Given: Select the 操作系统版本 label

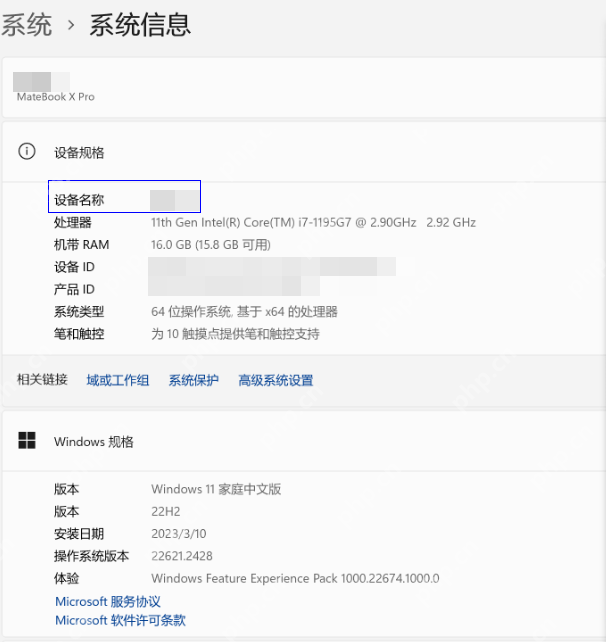Looking at the screenshot, I should [x=91, y=556].
